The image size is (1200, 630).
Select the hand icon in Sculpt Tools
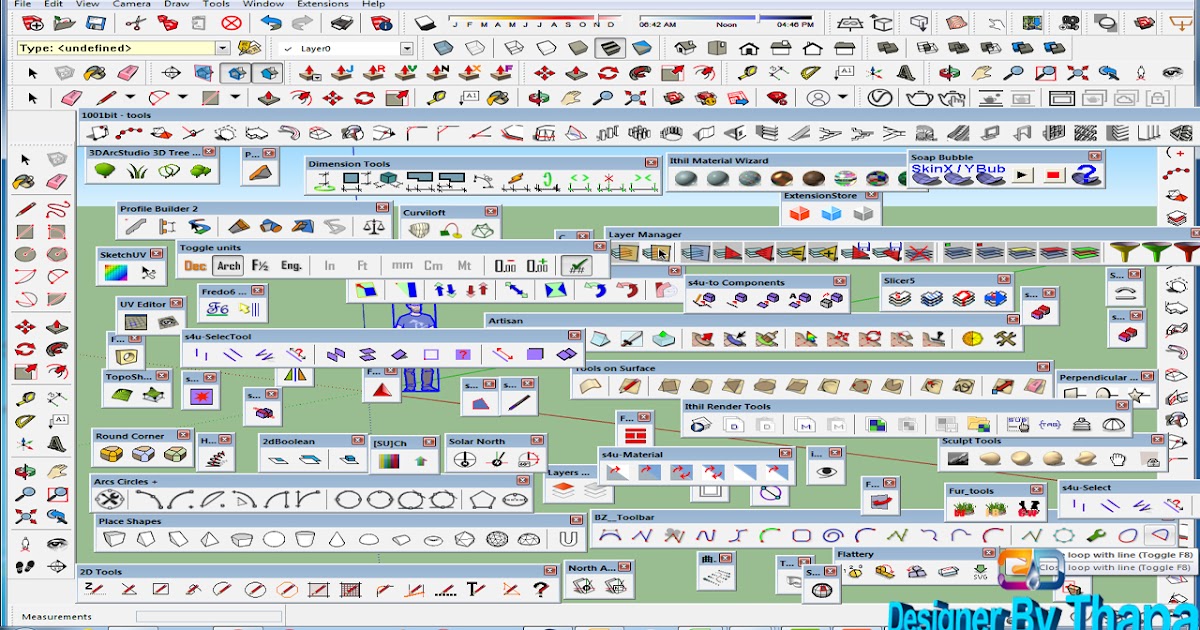pos(1118,458)
